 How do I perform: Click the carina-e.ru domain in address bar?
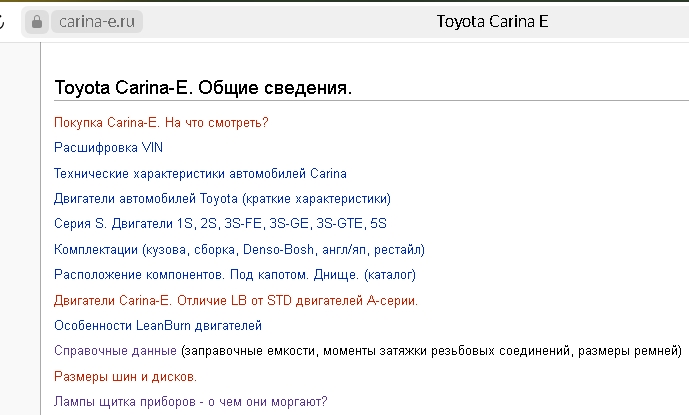pos(97,22)
